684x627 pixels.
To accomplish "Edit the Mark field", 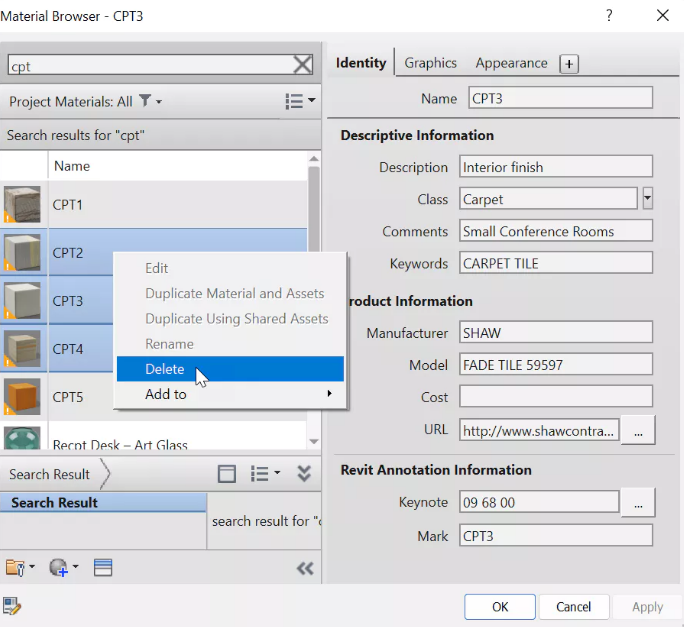I will tap(556, 535).
